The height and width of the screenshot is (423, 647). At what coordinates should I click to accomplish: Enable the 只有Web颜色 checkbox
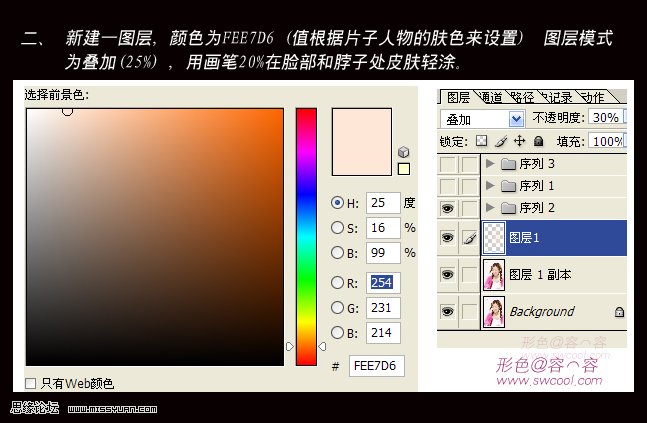[x=31, y=382]
